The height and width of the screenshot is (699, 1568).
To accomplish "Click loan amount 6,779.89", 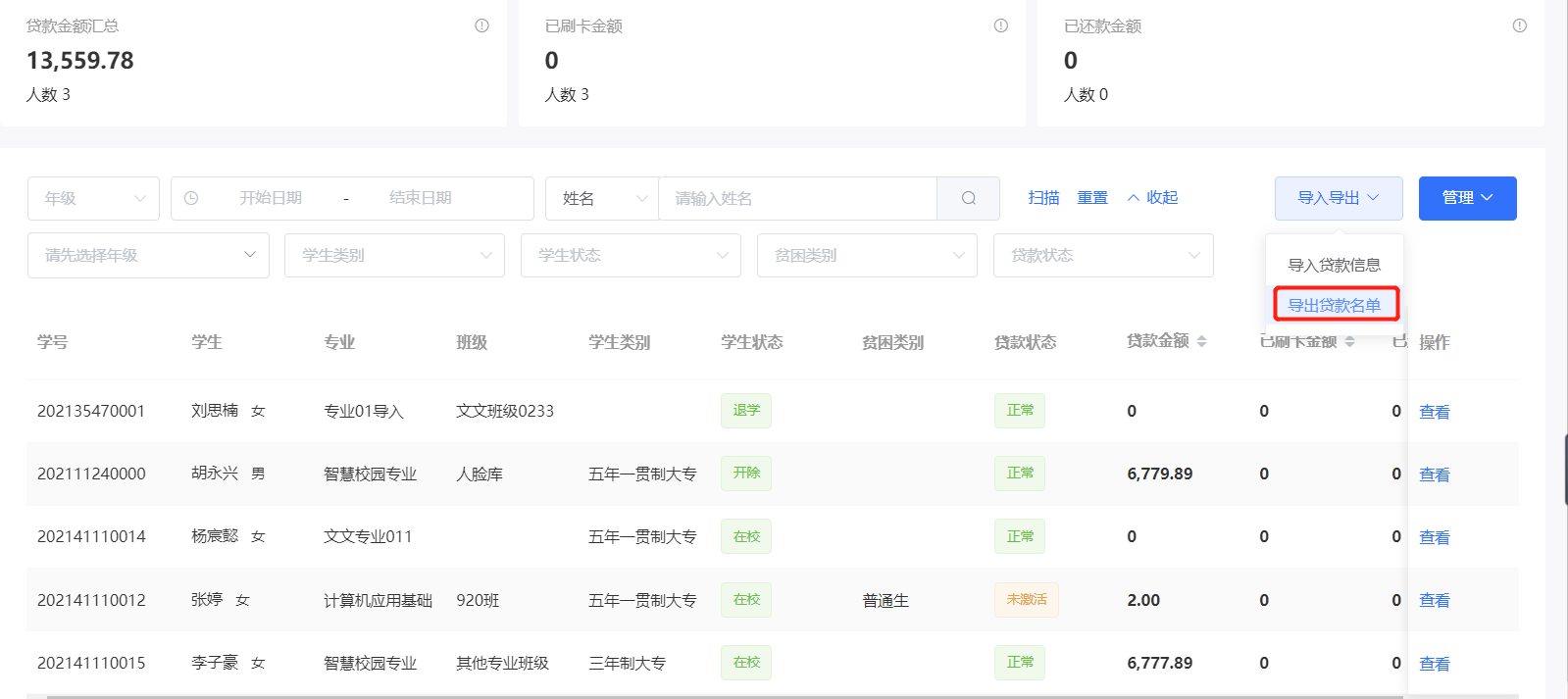I will point(1160,474).
